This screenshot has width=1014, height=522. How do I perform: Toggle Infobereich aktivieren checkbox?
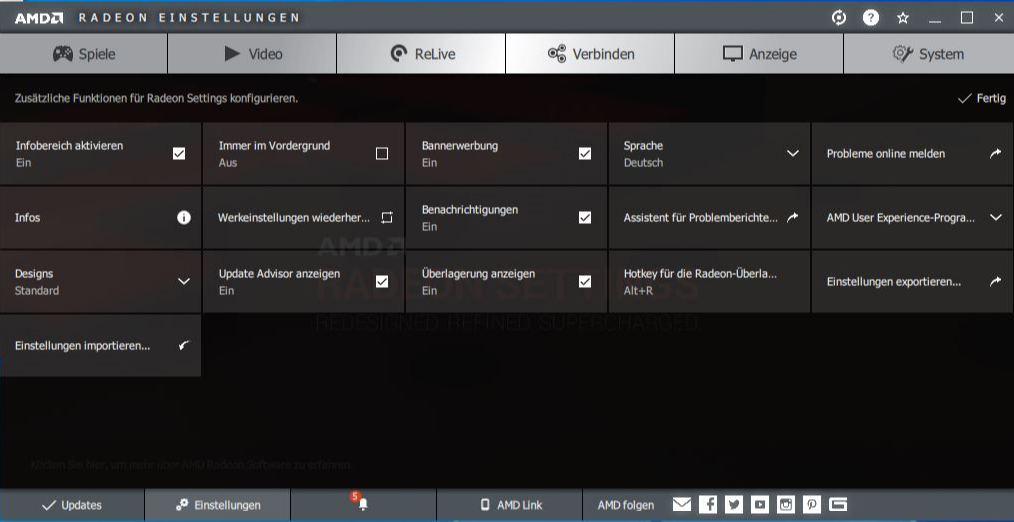click(179, 153)
